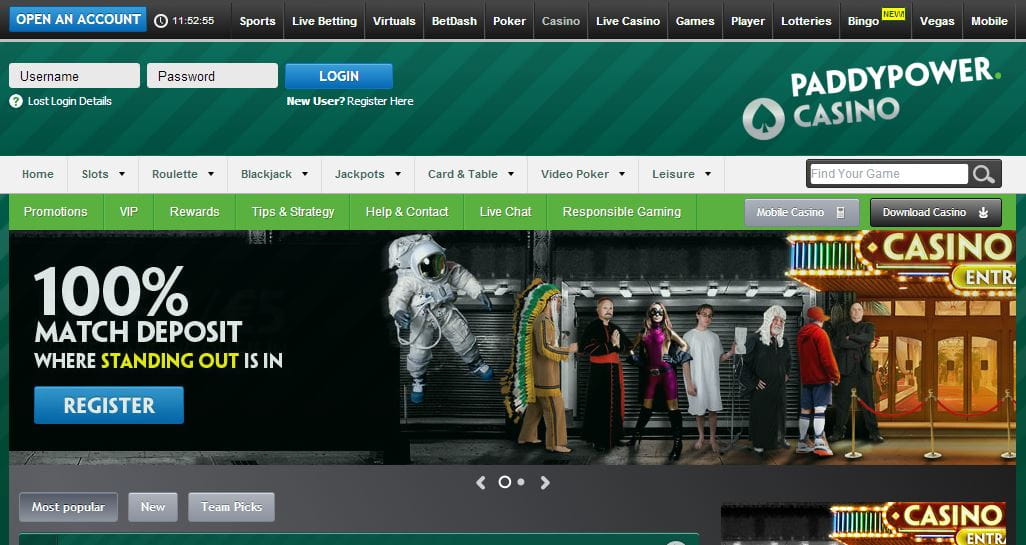The width and height of the screenshot is (1026, 545).
Task: Click the Register Here link
Action: 380,101
